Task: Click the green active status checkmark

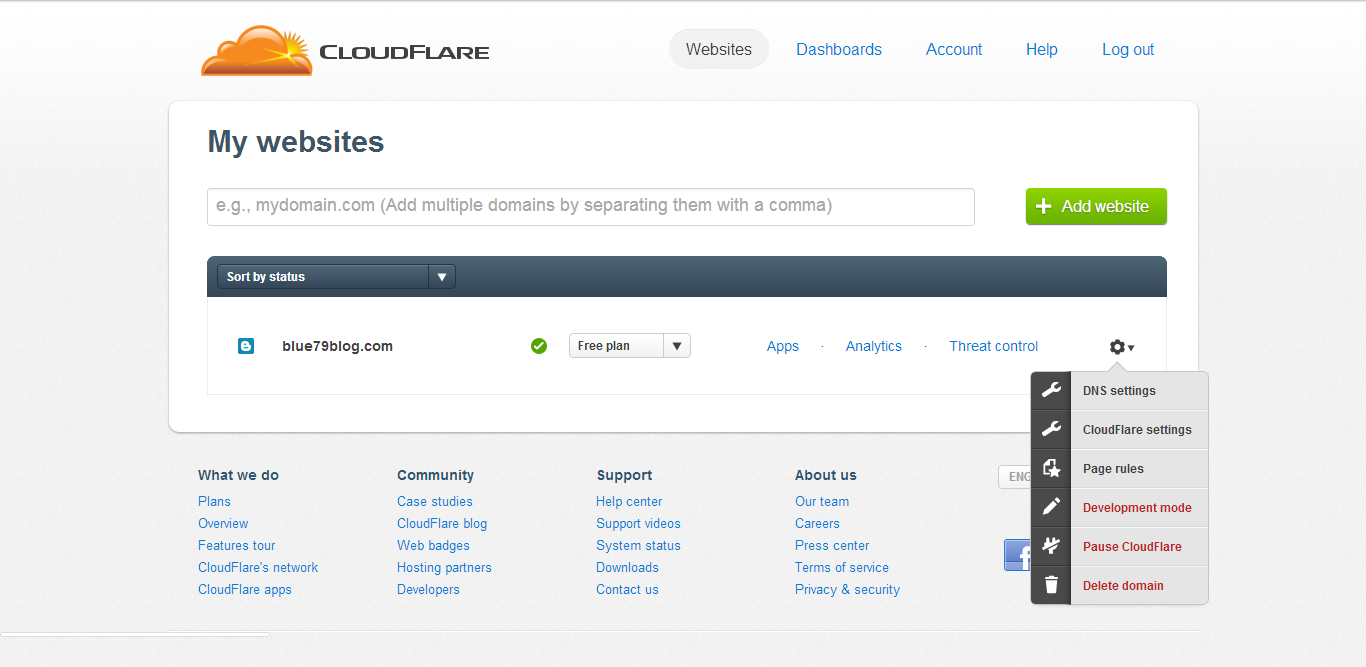Action: 539,346
